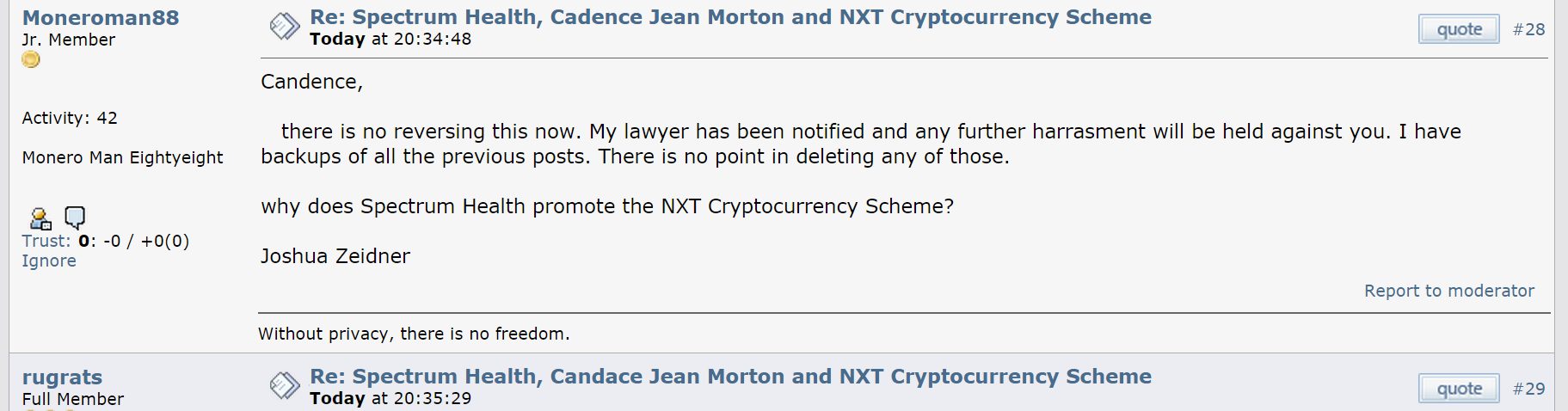Quote post #29 by rugrats
The height and width of the screenshot is (411, 1568).
(1459, 389)
